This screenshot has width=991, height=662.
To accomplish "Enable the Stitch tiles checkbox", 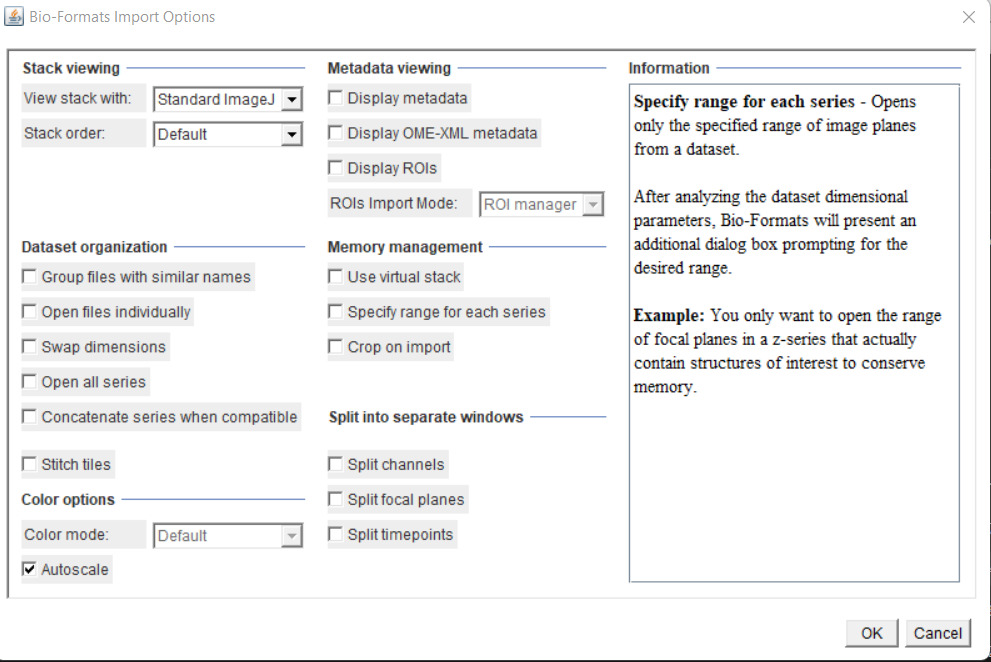I will [x=30, y=464].
